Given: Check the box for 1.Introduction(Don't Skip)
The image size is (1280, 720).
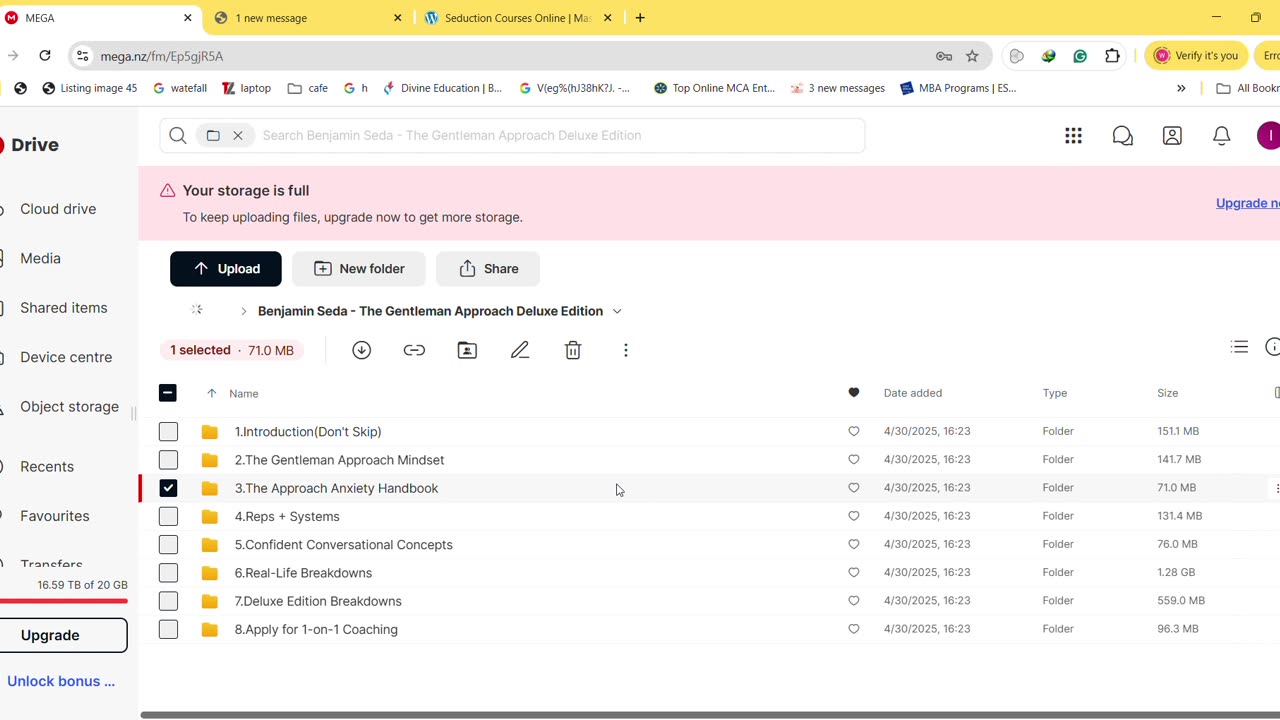Looking at the screenshot, I should 168,432.
